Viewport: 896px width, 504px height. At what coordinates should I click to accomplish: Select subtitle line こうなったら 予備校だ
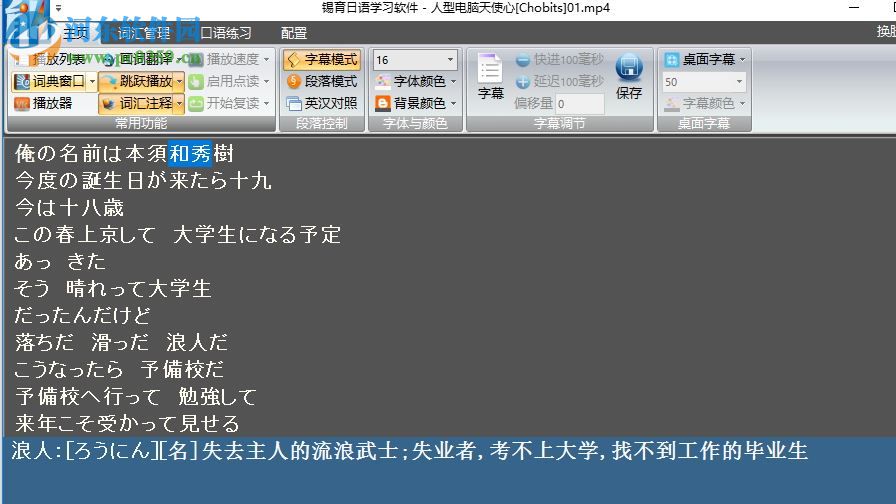coord(119,369)
